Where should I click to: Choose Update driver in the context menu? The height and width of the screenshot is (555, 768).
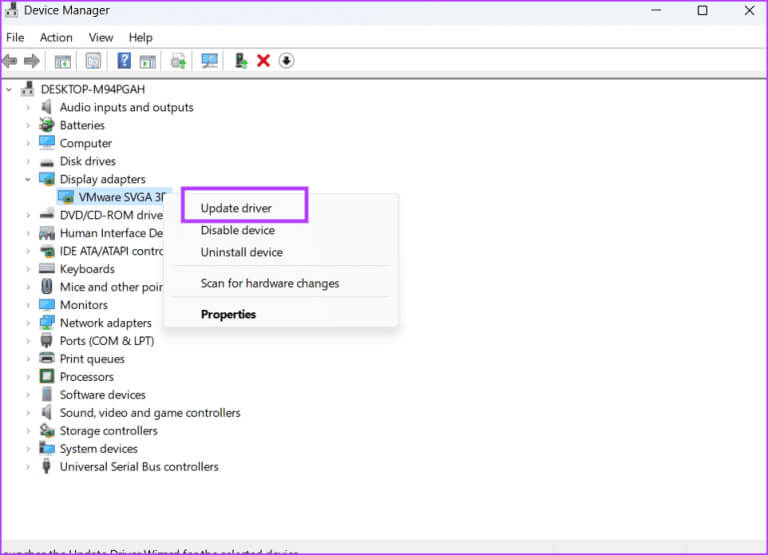pyautogui.click(x=236, y=208)
